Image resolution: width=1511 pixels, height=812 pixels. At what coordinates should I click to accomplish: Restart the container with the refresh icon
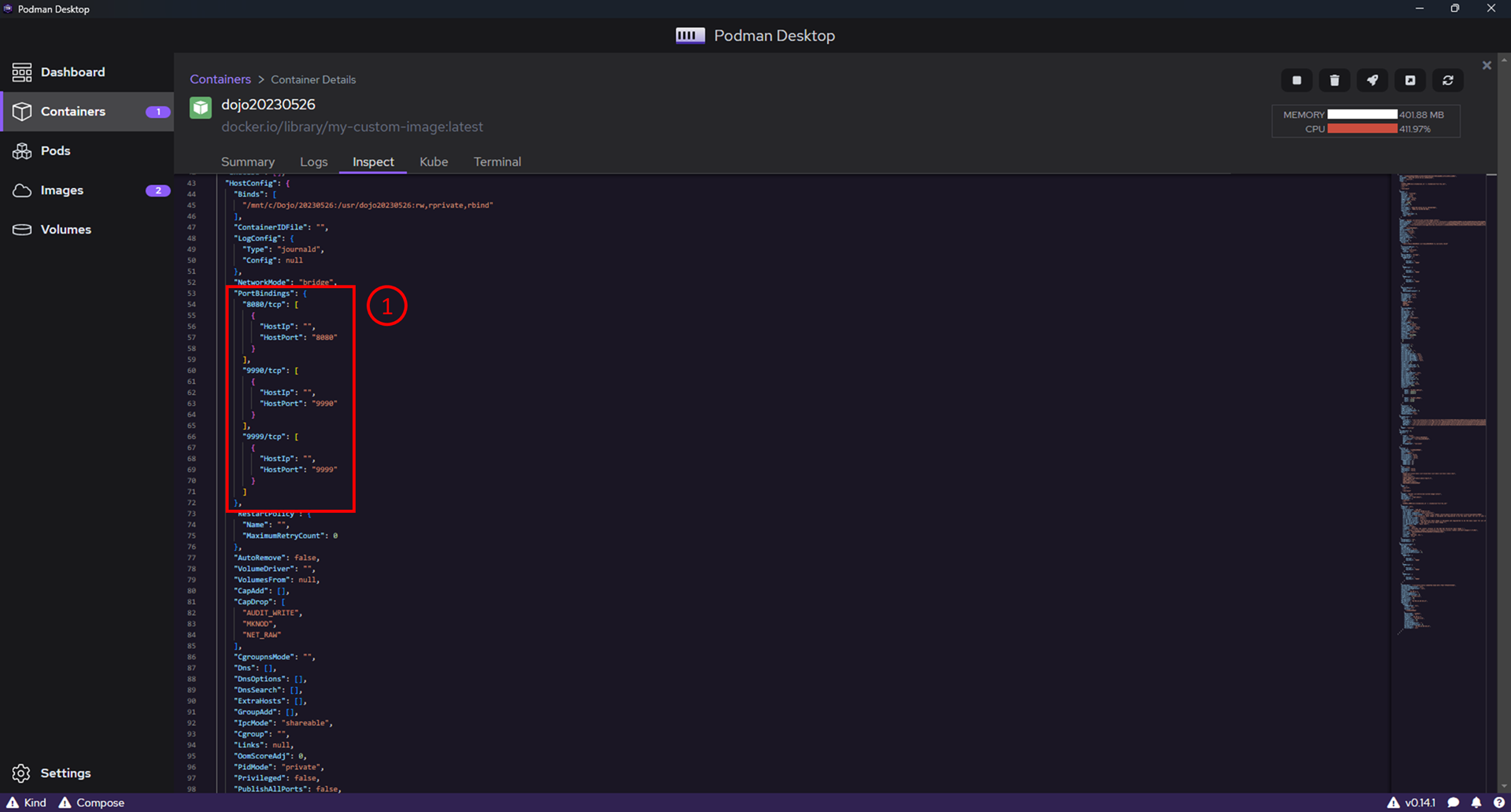click(x=1448, y=80)
